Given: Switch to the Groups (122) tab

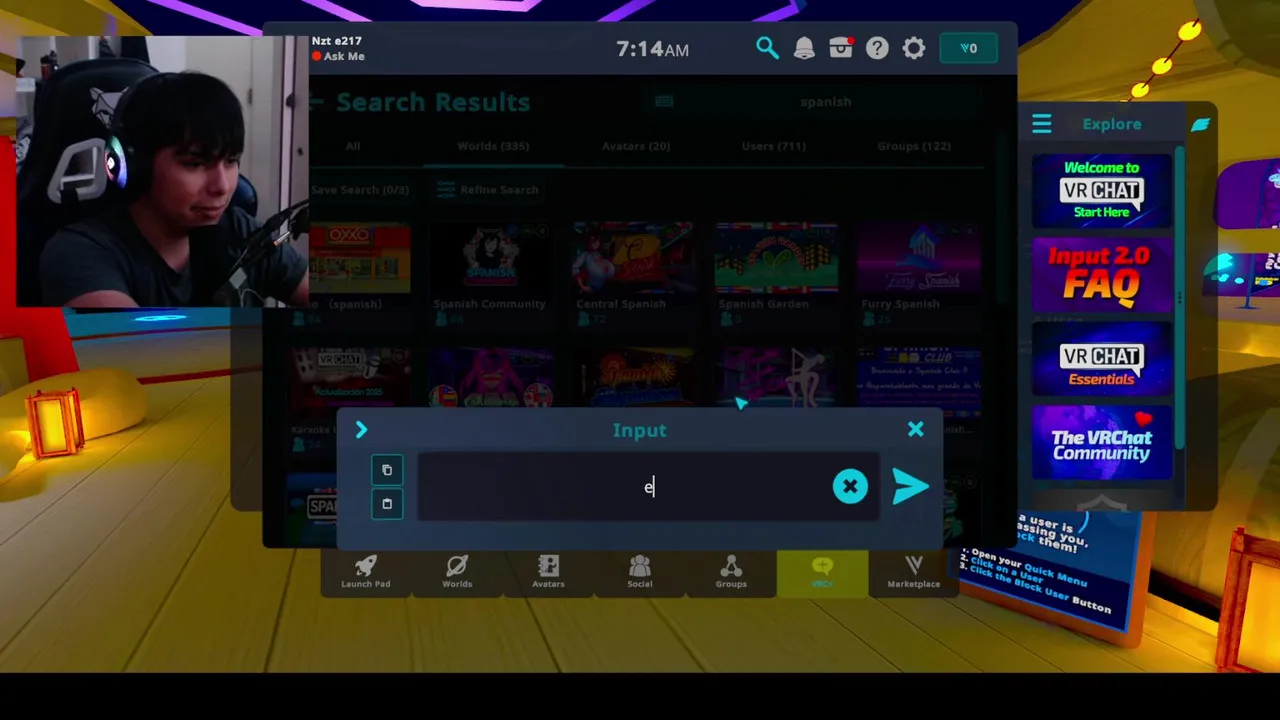Looking at the screenshot, I should pyautogui.click(x=914, y=146).
